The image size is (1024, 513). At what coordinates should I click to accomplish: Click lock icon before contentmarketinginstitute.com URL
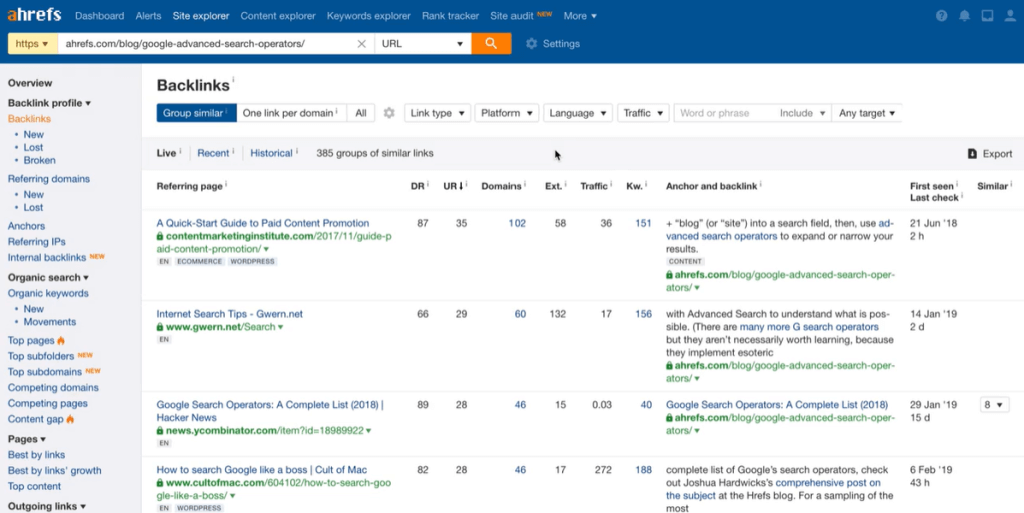[x=160, y=236]
